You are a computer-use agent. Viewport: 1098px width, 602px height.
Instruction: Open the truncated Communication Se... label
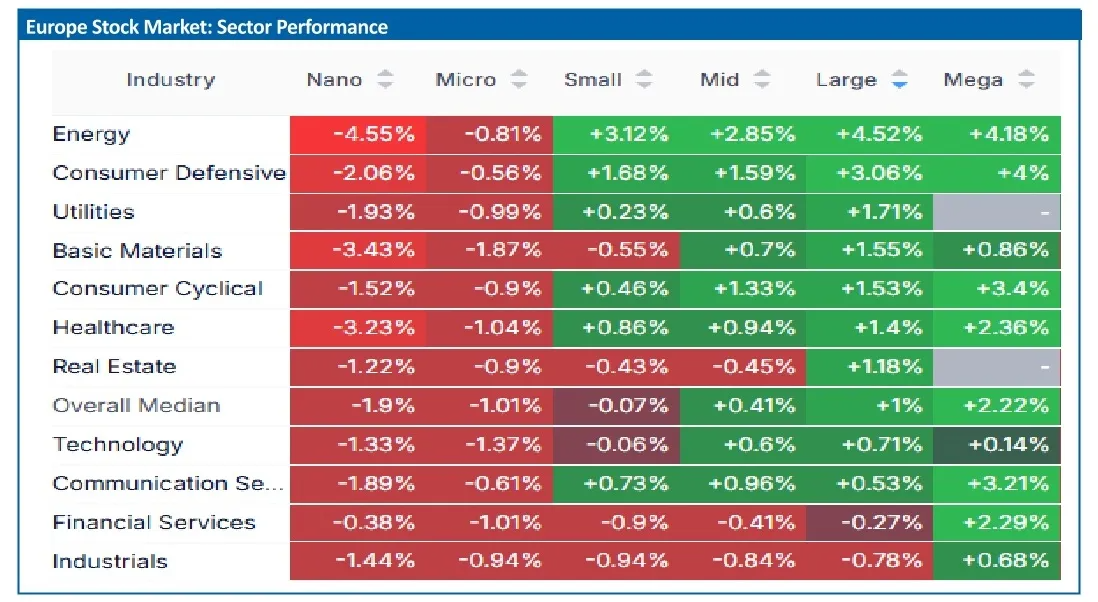168,484
